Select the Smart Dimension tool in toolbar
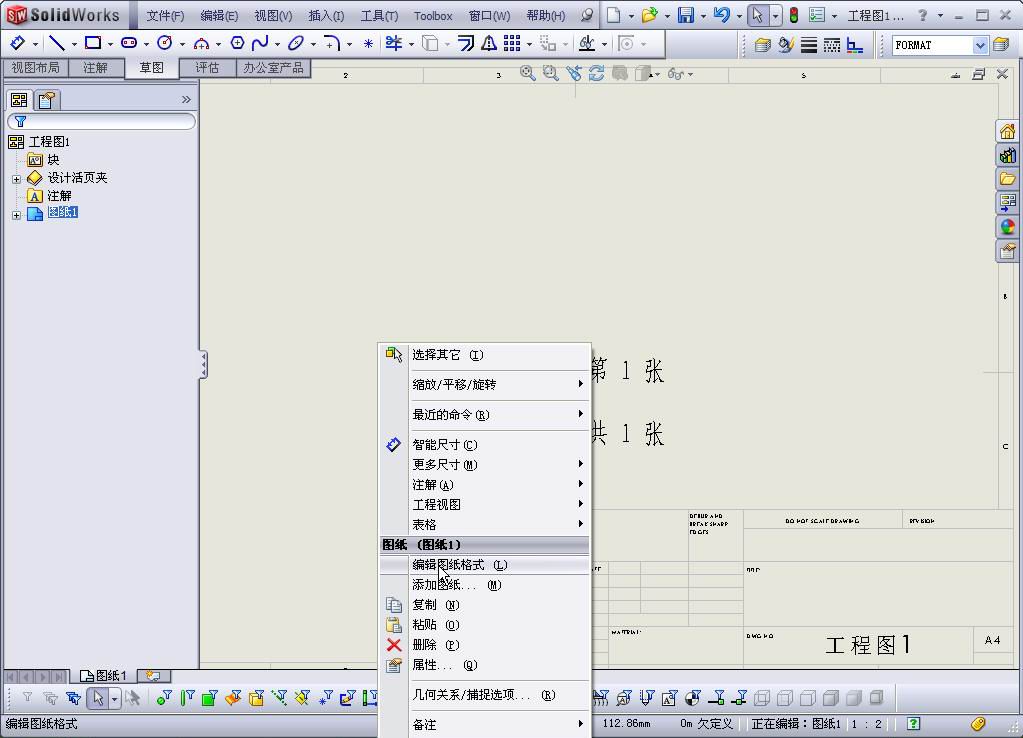Screen dimensions: 1023x738 [18, 44]
